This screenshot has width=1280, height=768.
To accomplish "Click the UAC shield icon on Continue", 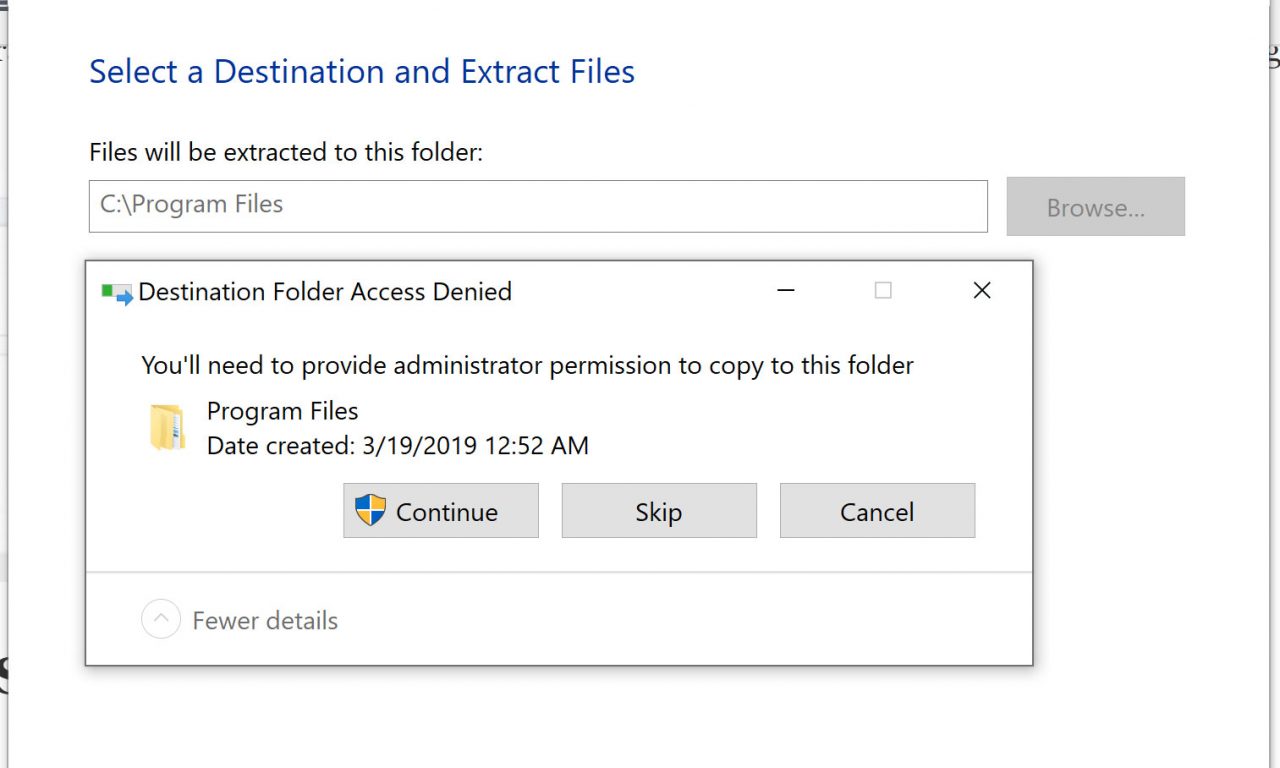I will (370, 510).
